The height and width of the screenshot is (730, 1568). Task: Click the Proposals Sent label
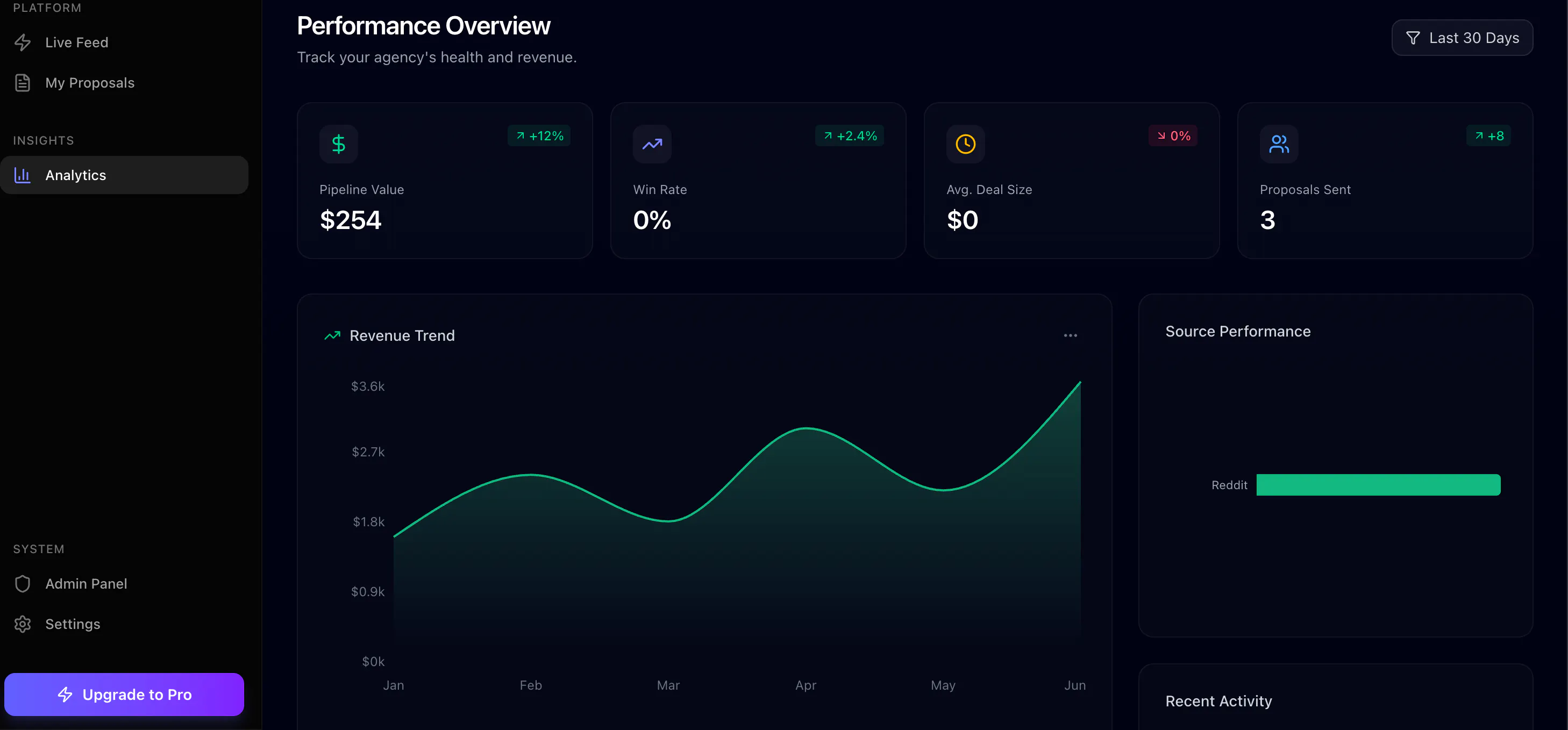coord(1305,190)
